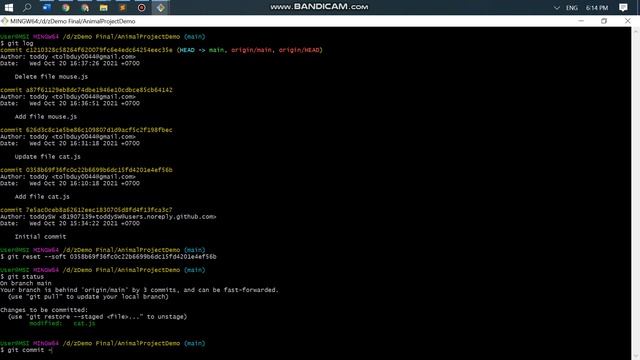Screen dimensions: 640x360
Task: Expand hidden system tray icons chevron
Action: tap(556, 8)
